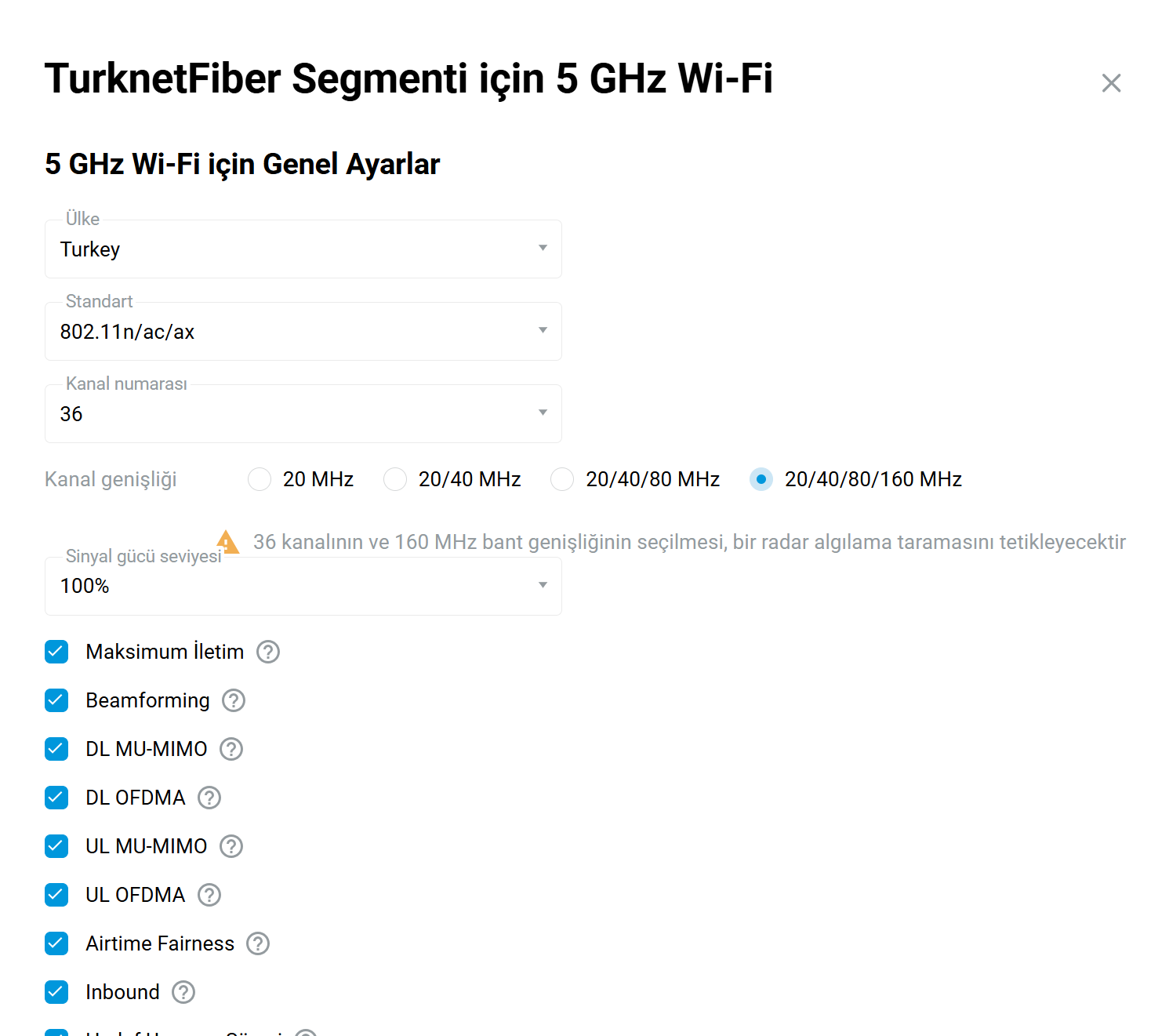Choose 20/40/80 MHz channel width
This screenshot has width=1169, height=1036.
(x=562, y=479)
